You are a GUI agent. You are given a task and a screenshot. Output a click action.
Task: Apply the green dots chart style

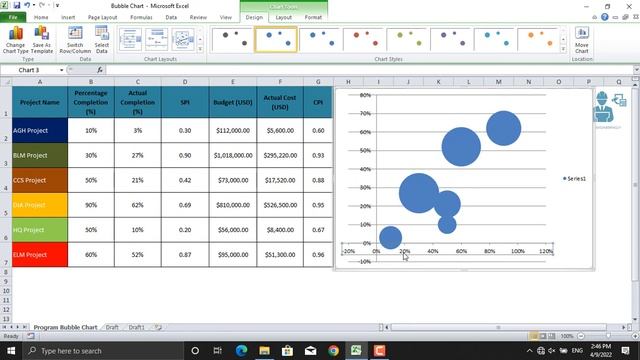[407, 40]
